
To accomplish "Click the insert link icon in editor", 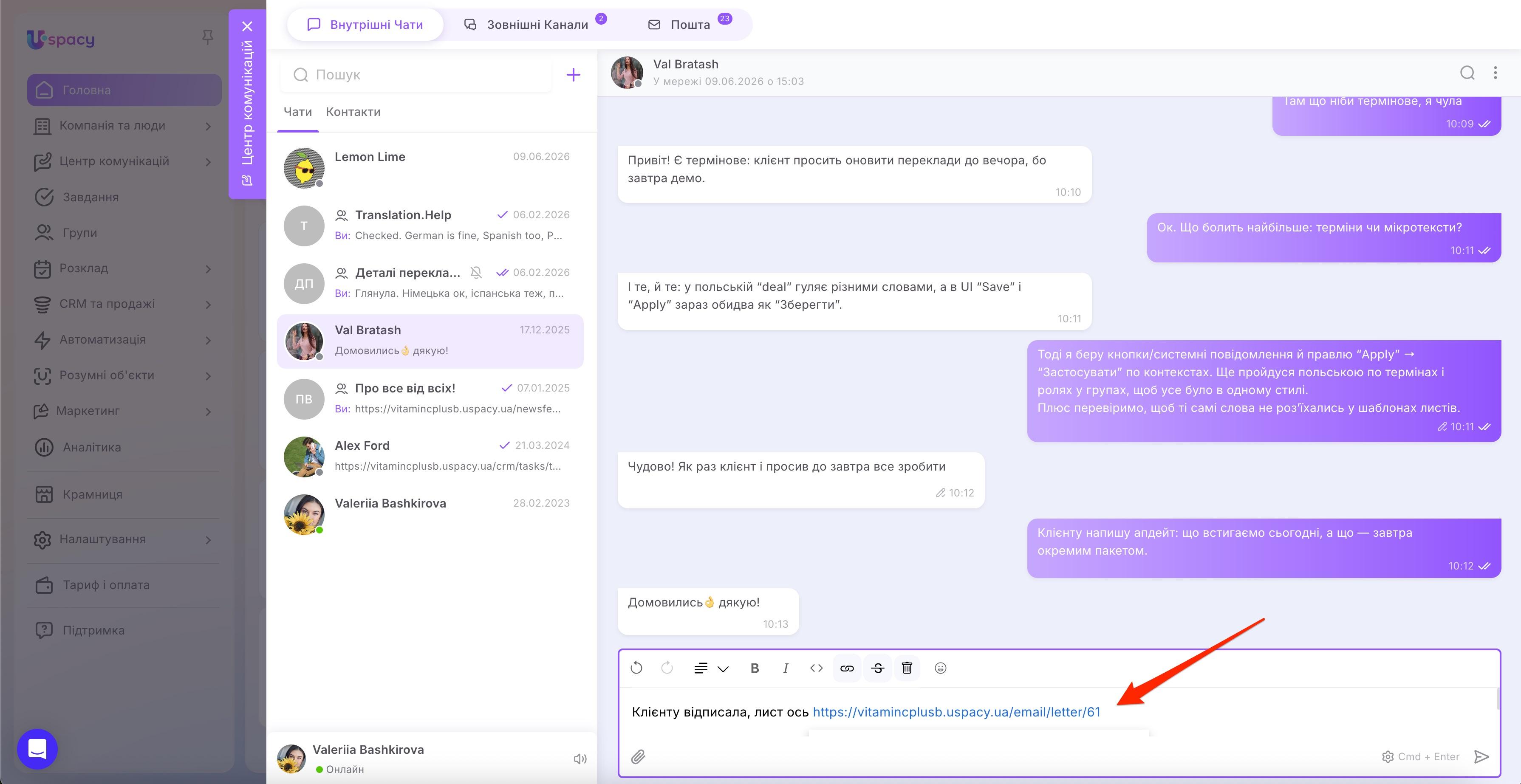I will (847, 668).
